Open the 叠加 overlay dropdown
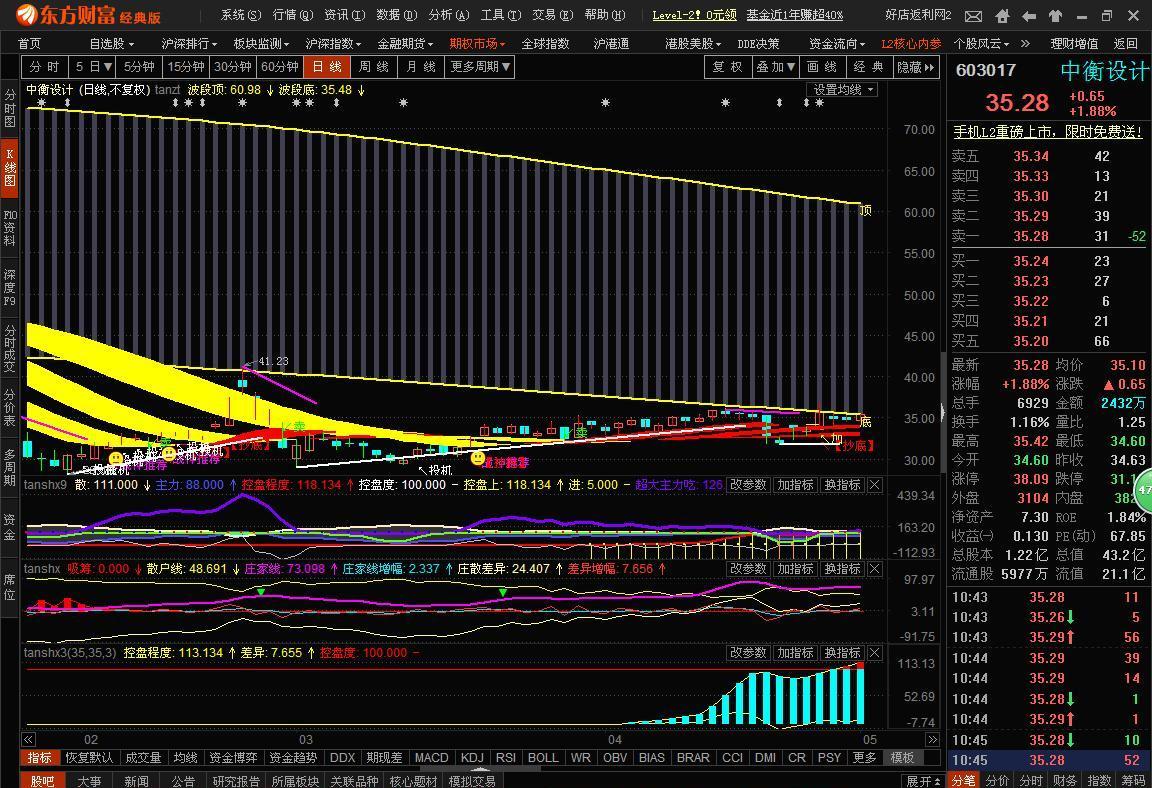 (777, 67)
